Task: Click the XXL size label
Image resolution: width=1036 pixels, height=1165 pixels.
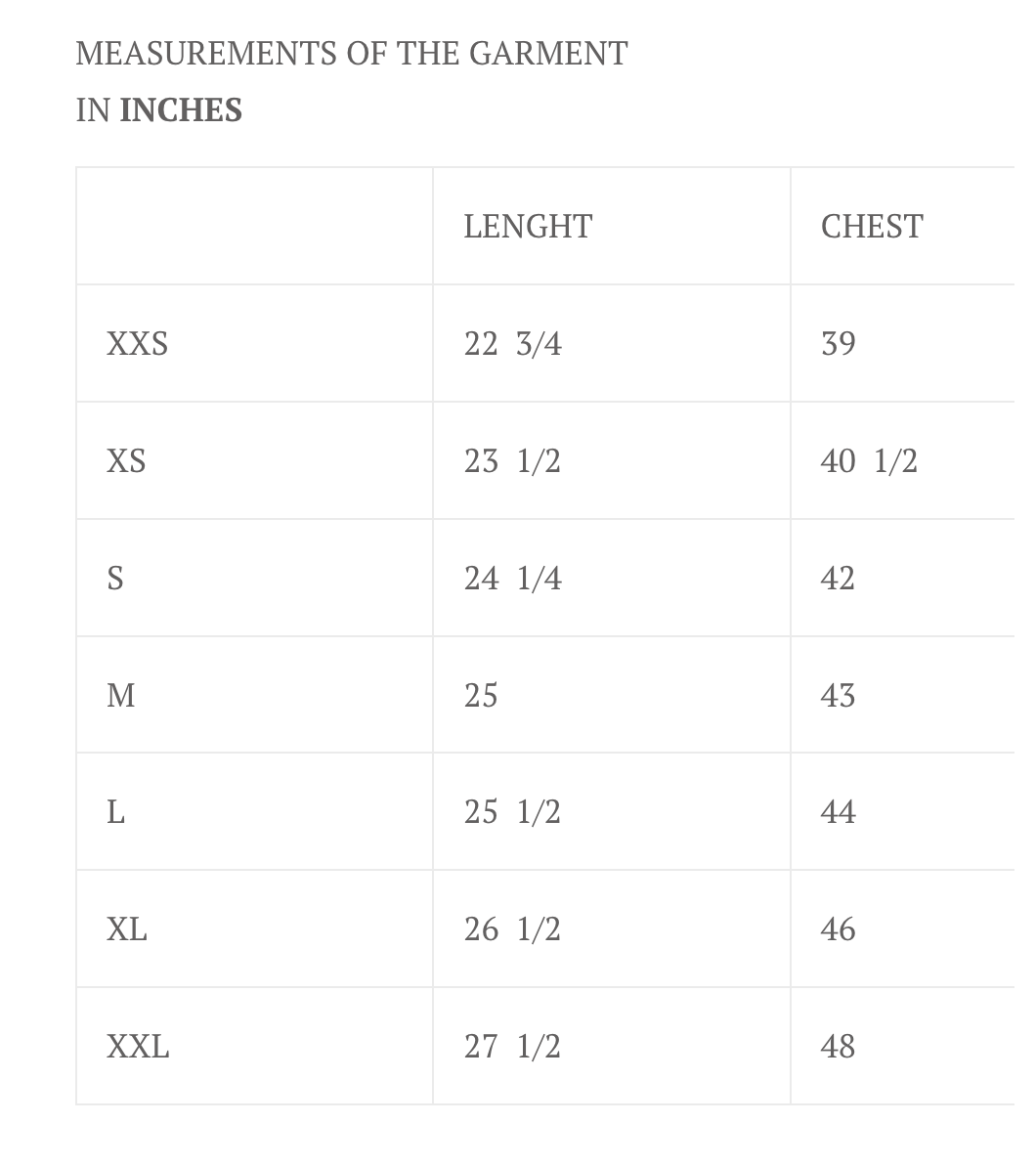Action: [138, 1047]
